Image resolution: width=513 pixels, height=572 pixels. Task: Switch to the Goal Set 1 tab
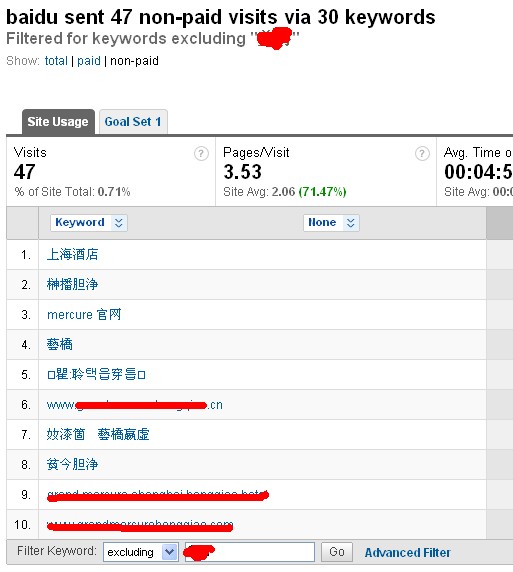click(133, 121)
